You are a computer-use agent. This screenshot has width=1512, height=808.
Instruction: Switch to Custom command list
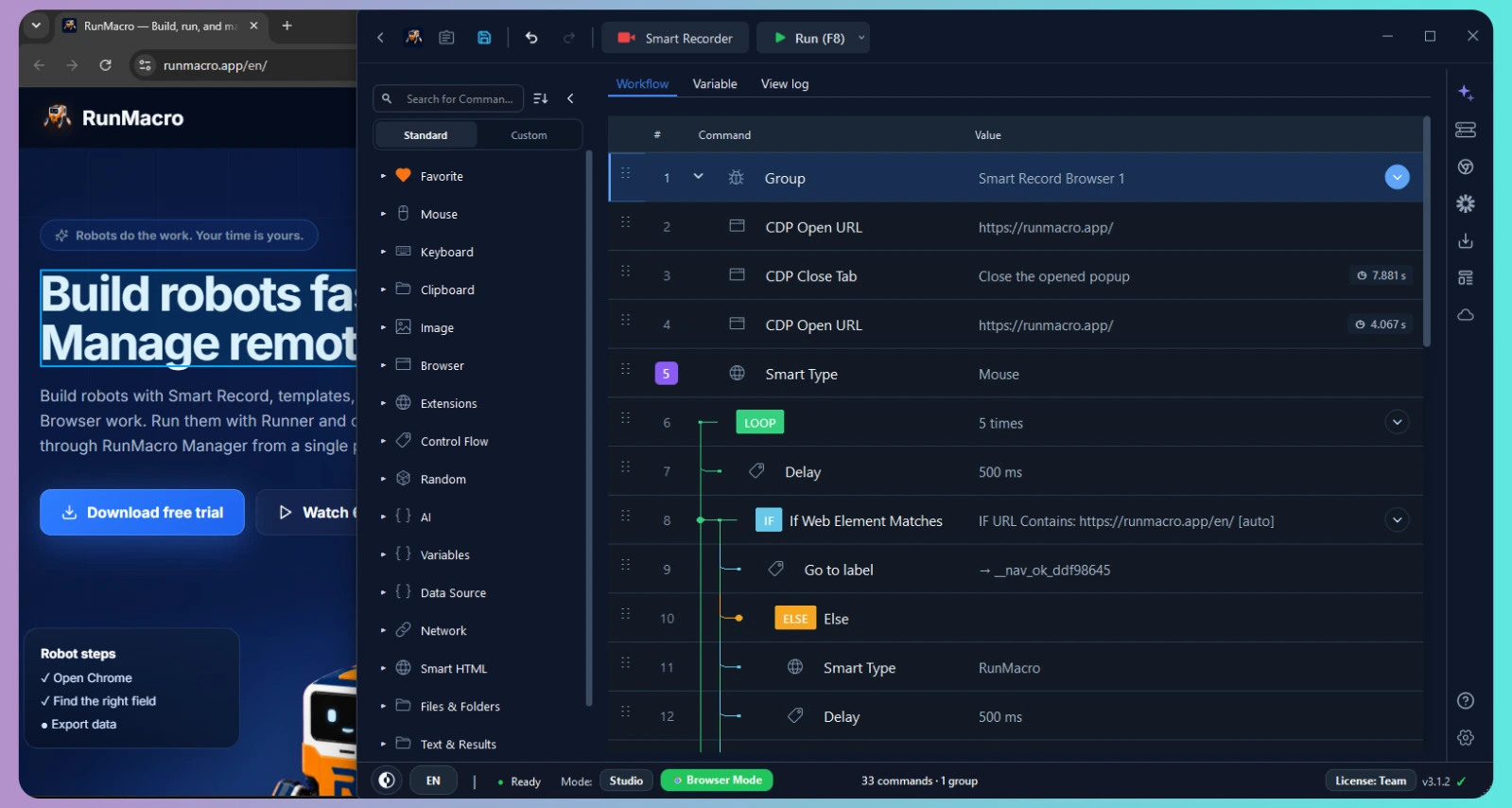[529, 135]
